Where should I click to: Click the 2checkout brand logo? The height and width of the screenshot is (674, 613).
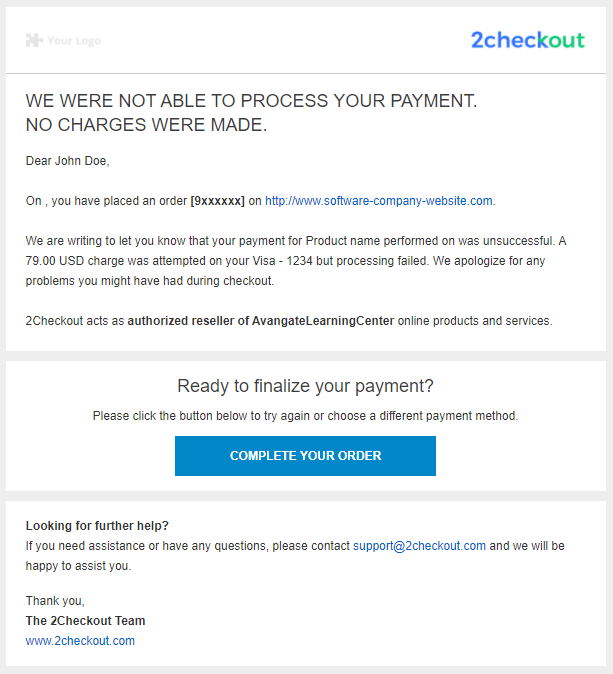click(x=528, y=40)
